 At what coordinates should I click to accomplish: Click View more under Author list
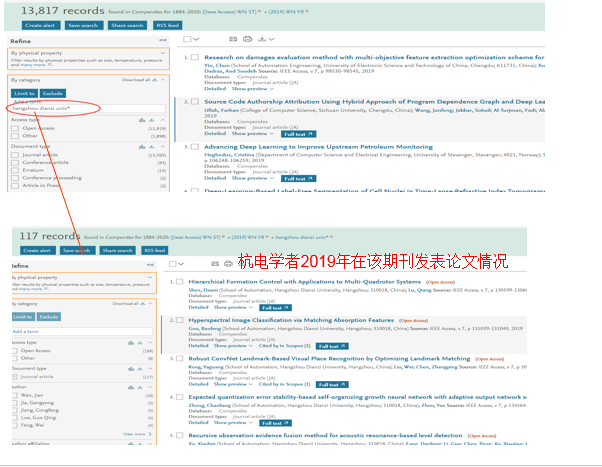137,434
